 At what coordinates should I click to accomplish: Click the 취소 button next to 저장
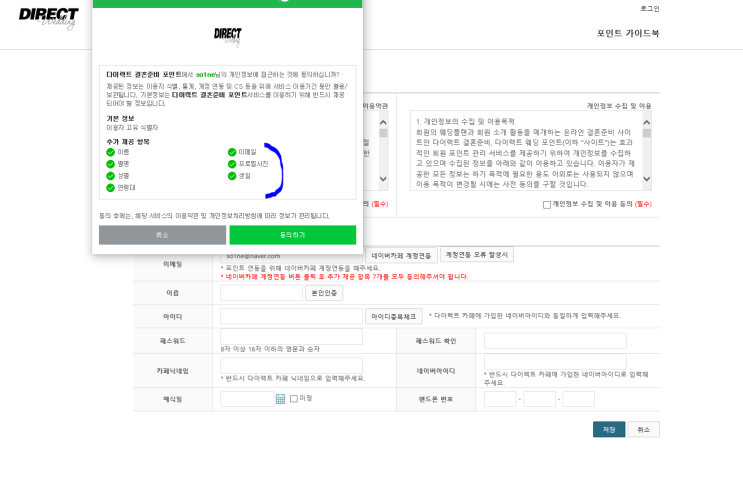[643, 429]
